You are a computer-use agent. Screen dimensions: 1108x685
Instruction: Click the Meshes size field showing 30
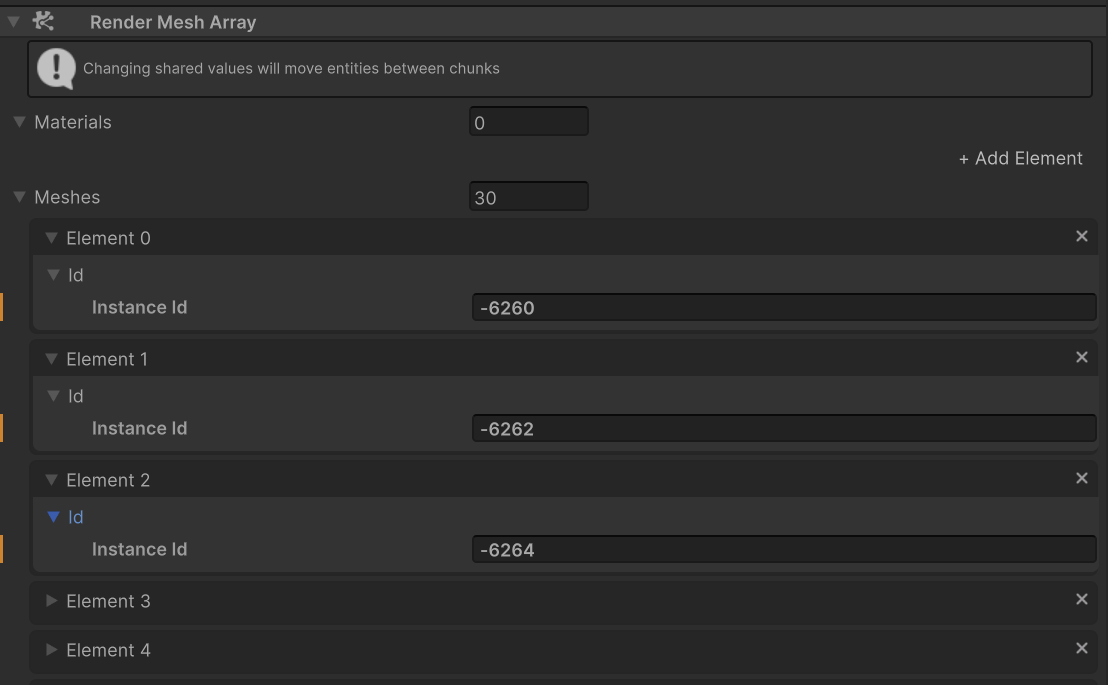[x=529, y=196]
